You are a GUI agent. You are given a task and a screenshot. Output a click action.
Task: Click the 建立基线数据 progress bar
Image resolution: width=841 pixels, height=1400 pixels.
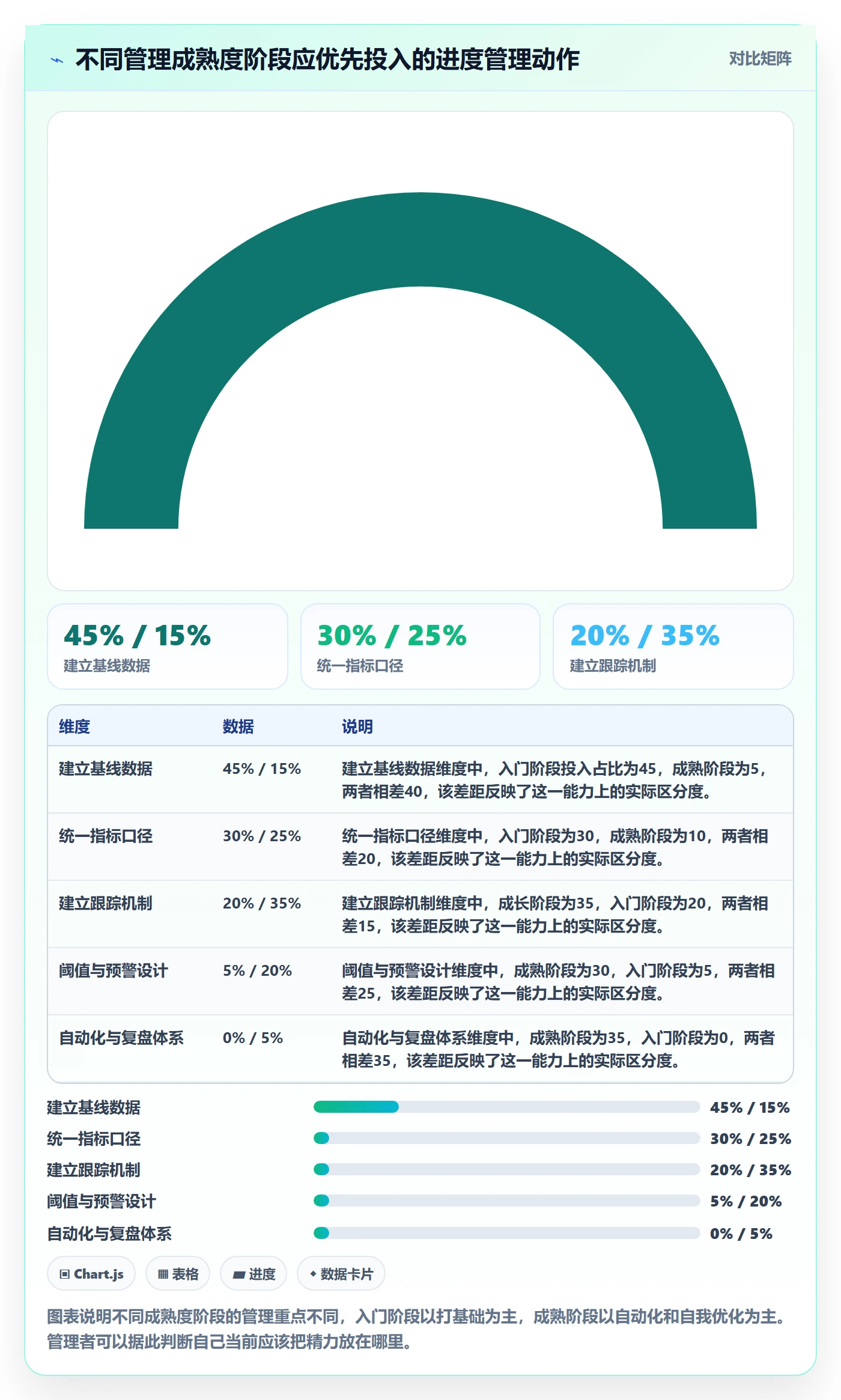click(x=506, y=1107)
